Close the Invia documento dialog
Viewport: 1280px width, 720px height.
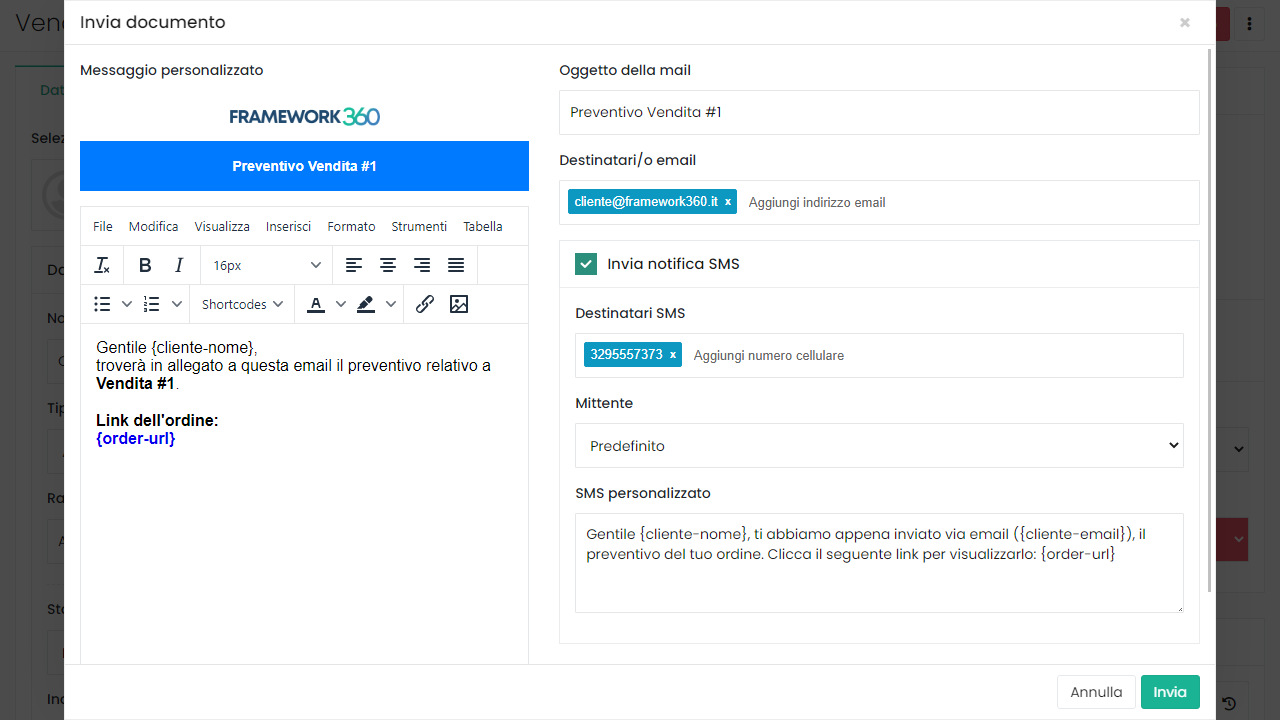click(1185, 22)
